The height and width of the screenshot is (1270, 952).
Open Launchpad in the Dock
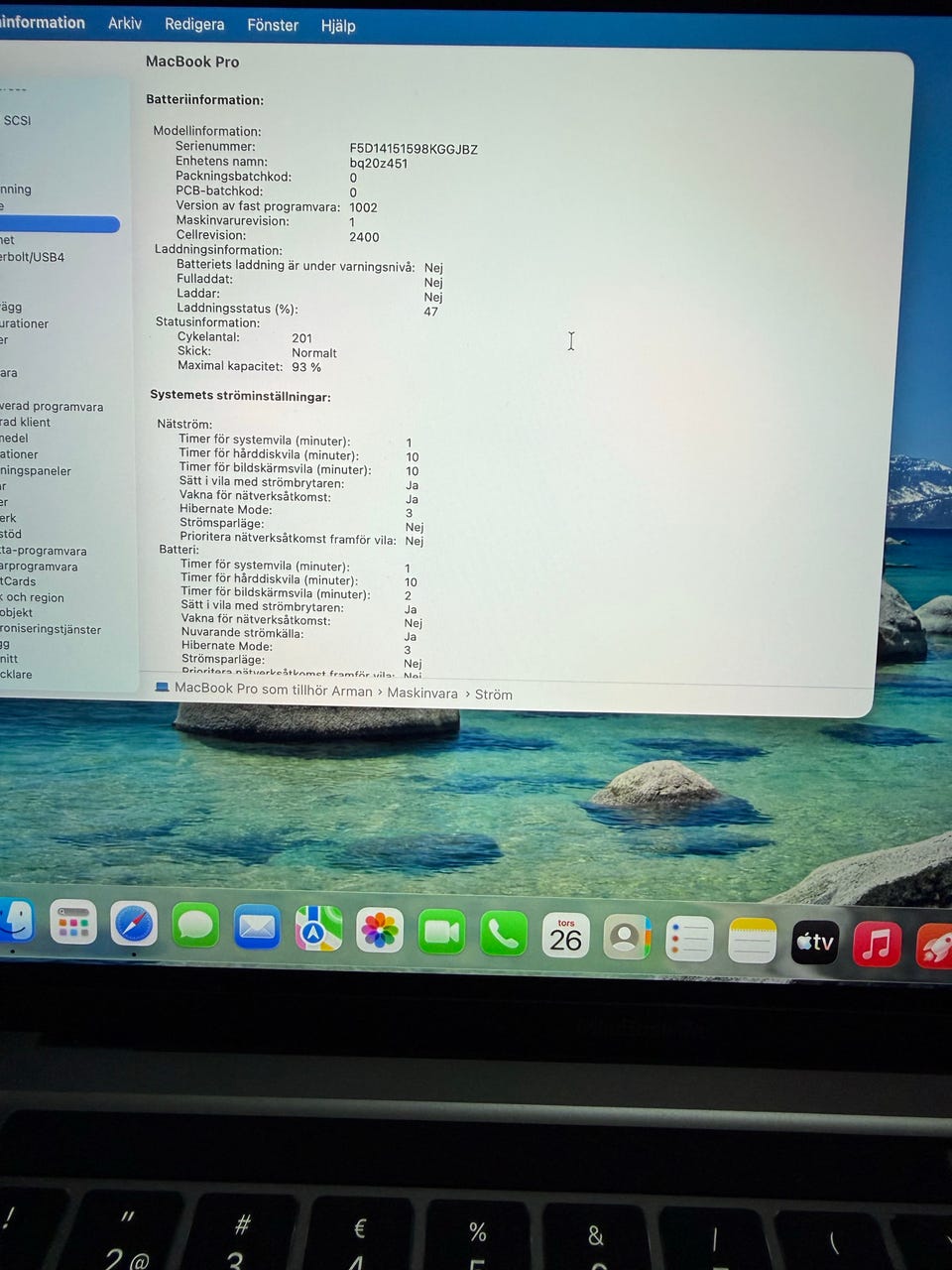tap(73, 923)
